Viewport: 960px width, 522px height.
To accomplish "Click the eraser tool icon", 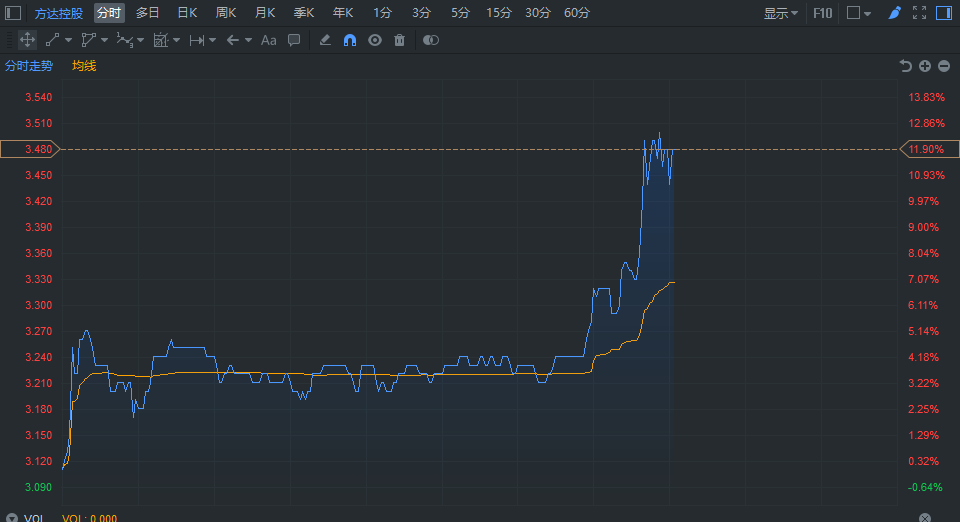I will [324, 40].
